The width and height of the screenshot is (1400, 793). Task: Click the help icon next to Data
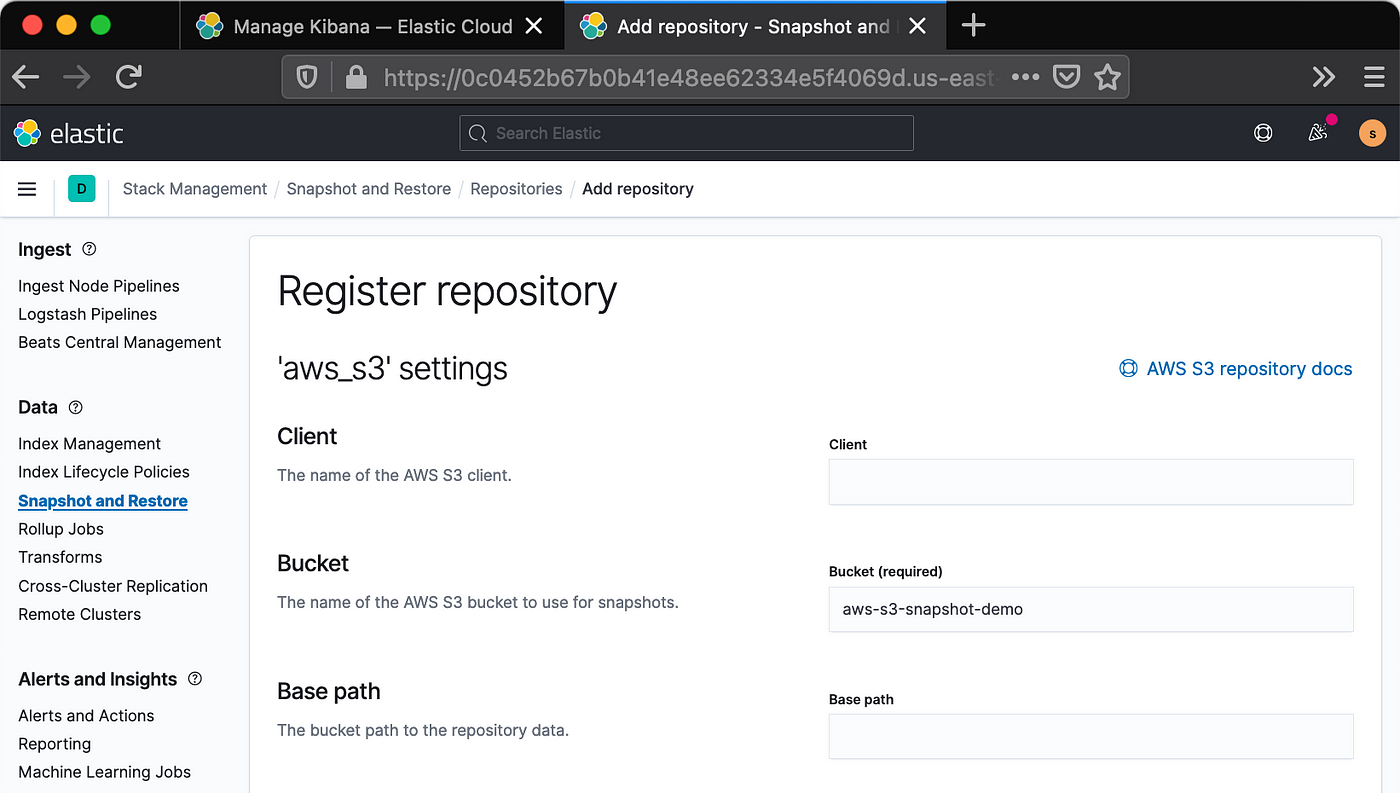(x=76, y=407)
